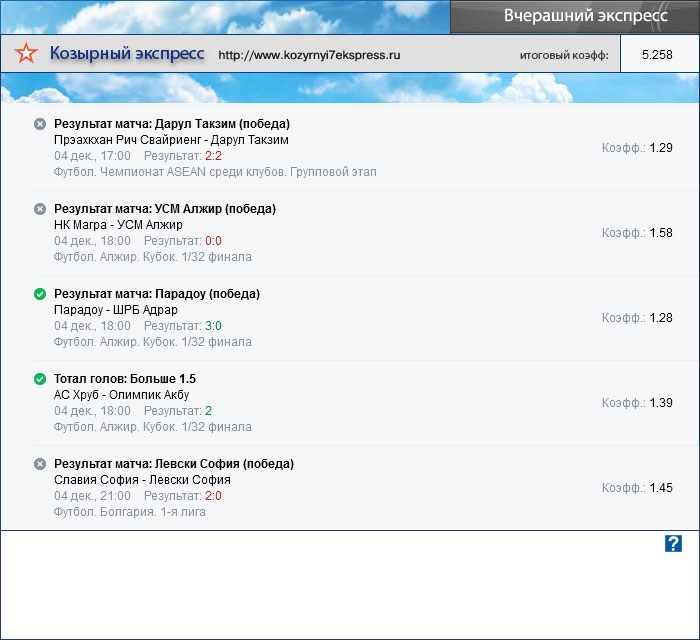Click the green checkmark beside Парадоу bet

pyautogui.click(x=40, y=294)
